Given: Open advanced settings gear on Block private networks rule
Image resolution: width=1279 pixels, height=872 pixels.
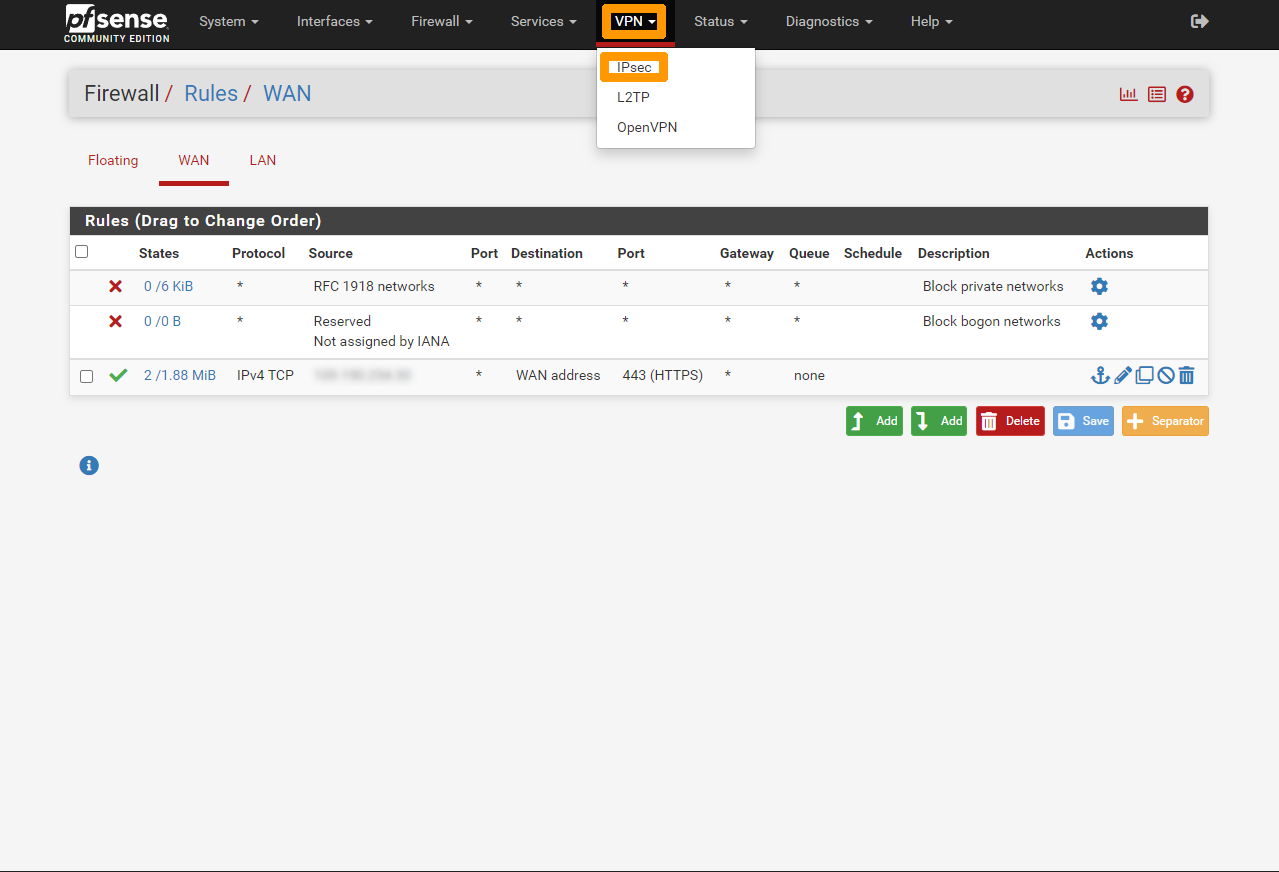Looking at the screenshot, I should [x=1099, y=286].
